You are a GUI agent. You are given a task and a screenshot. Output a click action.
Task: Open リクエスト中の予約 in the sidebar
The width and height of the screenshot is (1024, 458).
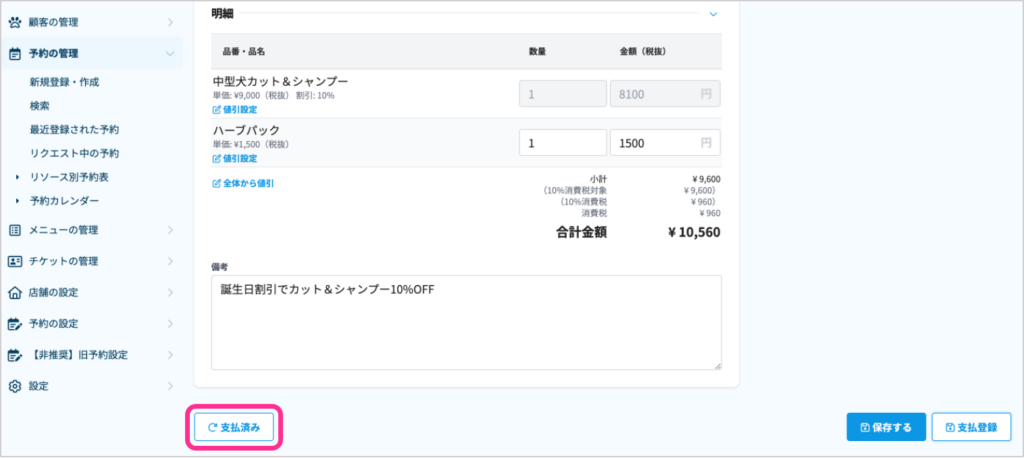click(74, 154)
